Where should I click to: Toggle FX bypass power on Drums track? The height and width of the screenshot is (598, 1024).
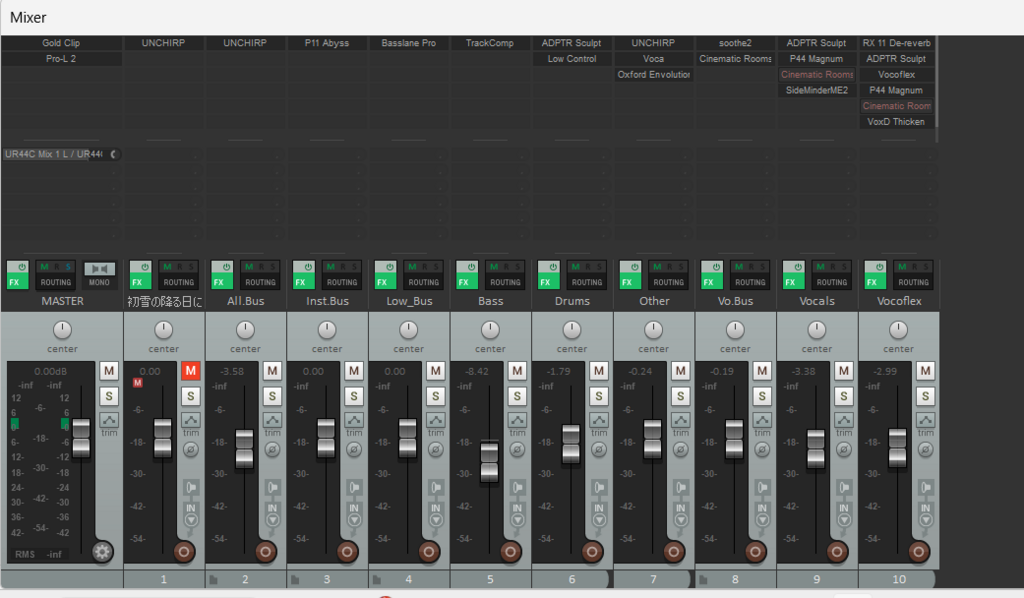(553, 267)
